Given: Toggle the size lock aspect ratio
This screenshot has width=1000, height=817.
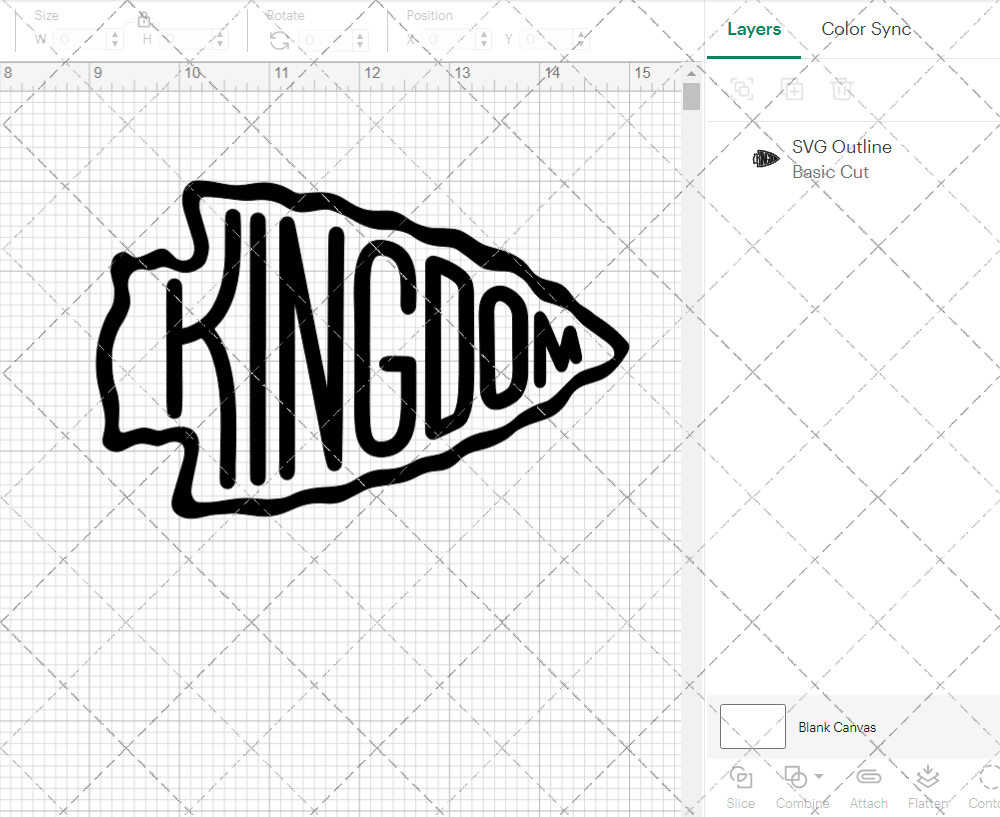Looking at the screenshot, I should tap(145, 19).
